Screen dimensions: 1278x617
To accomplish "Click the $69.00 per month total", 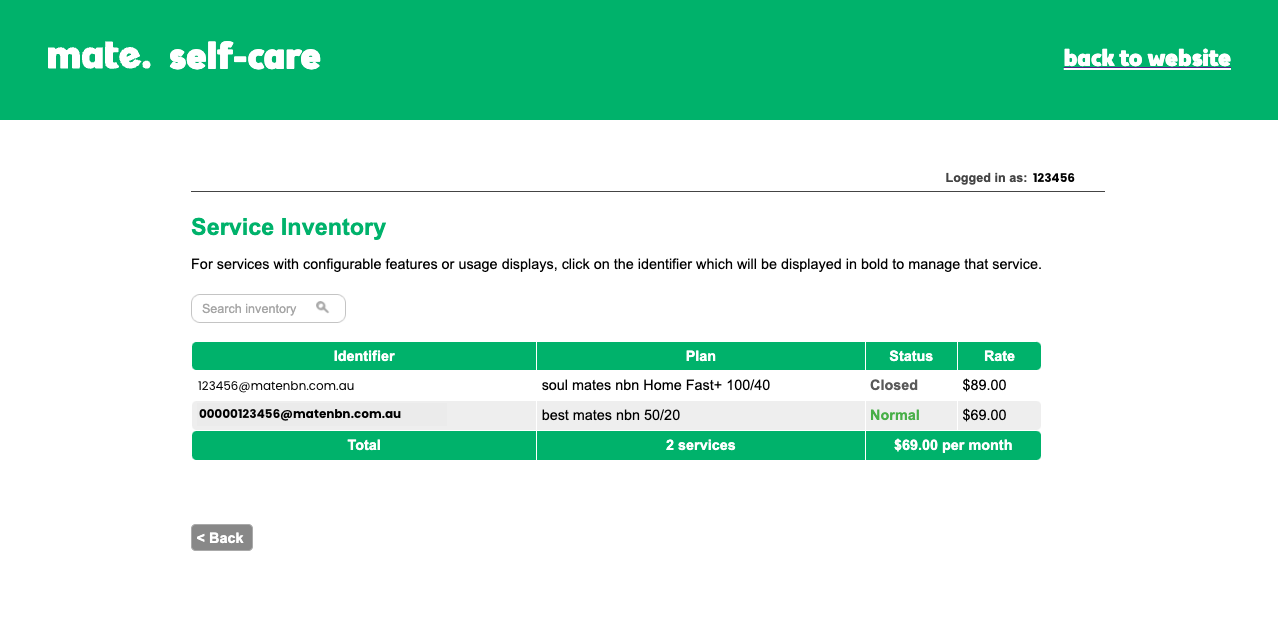I will point(953,445).
